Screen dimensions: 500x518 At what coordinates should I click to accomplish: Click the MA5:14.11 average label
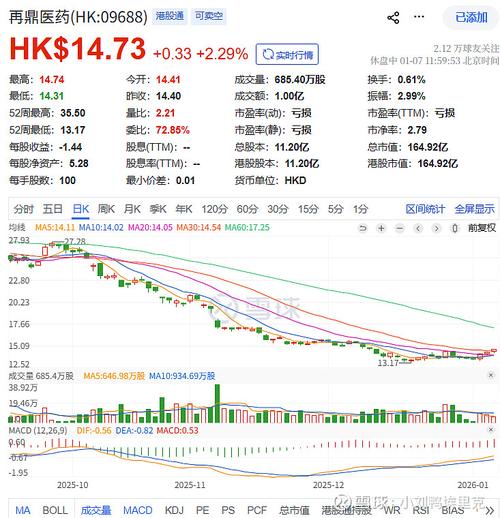(55, 228)
